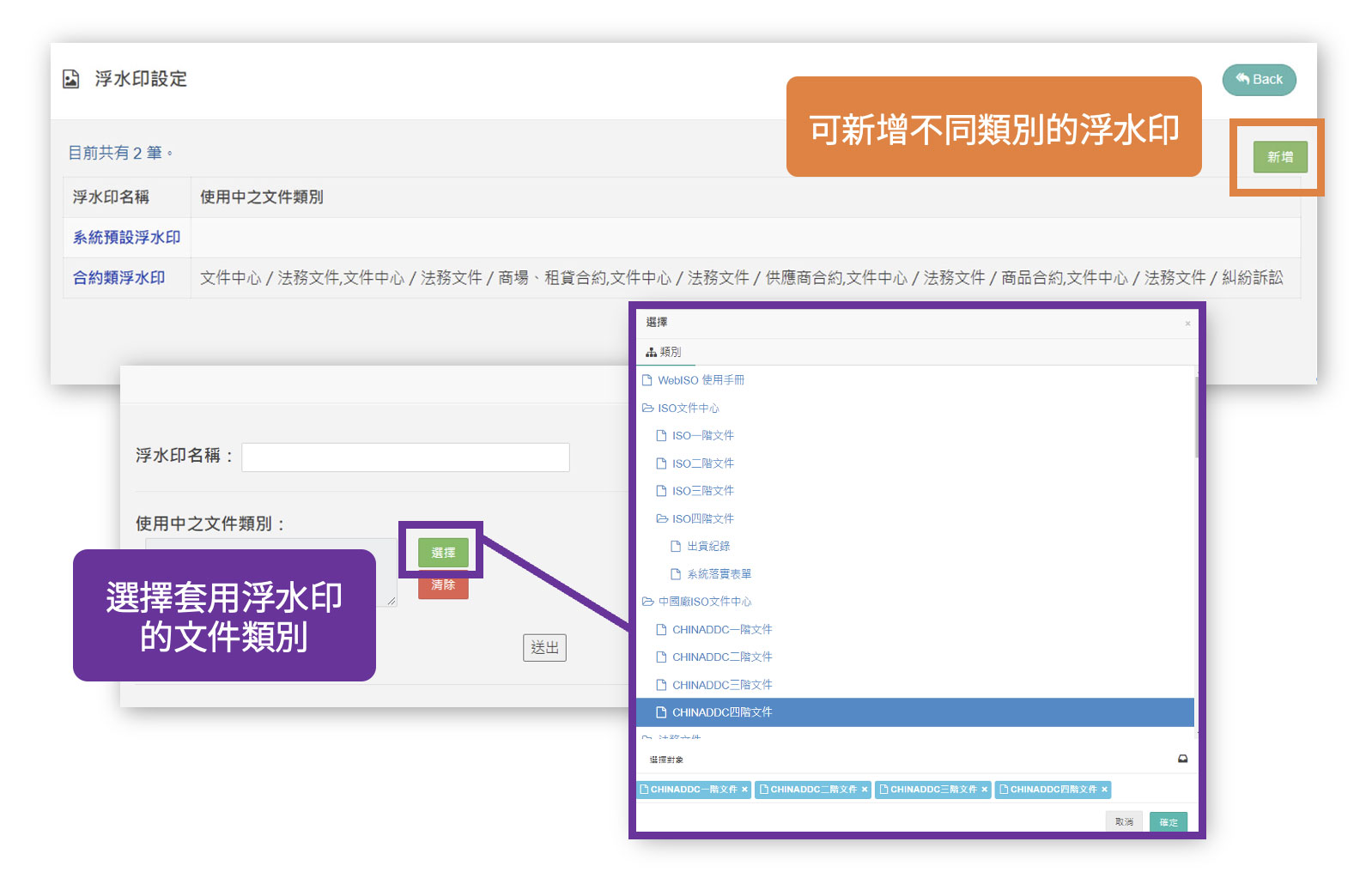The image size is (1372, 884).
Task: Collapse the ISO四階文件 folder
Action: coord(662,519)
